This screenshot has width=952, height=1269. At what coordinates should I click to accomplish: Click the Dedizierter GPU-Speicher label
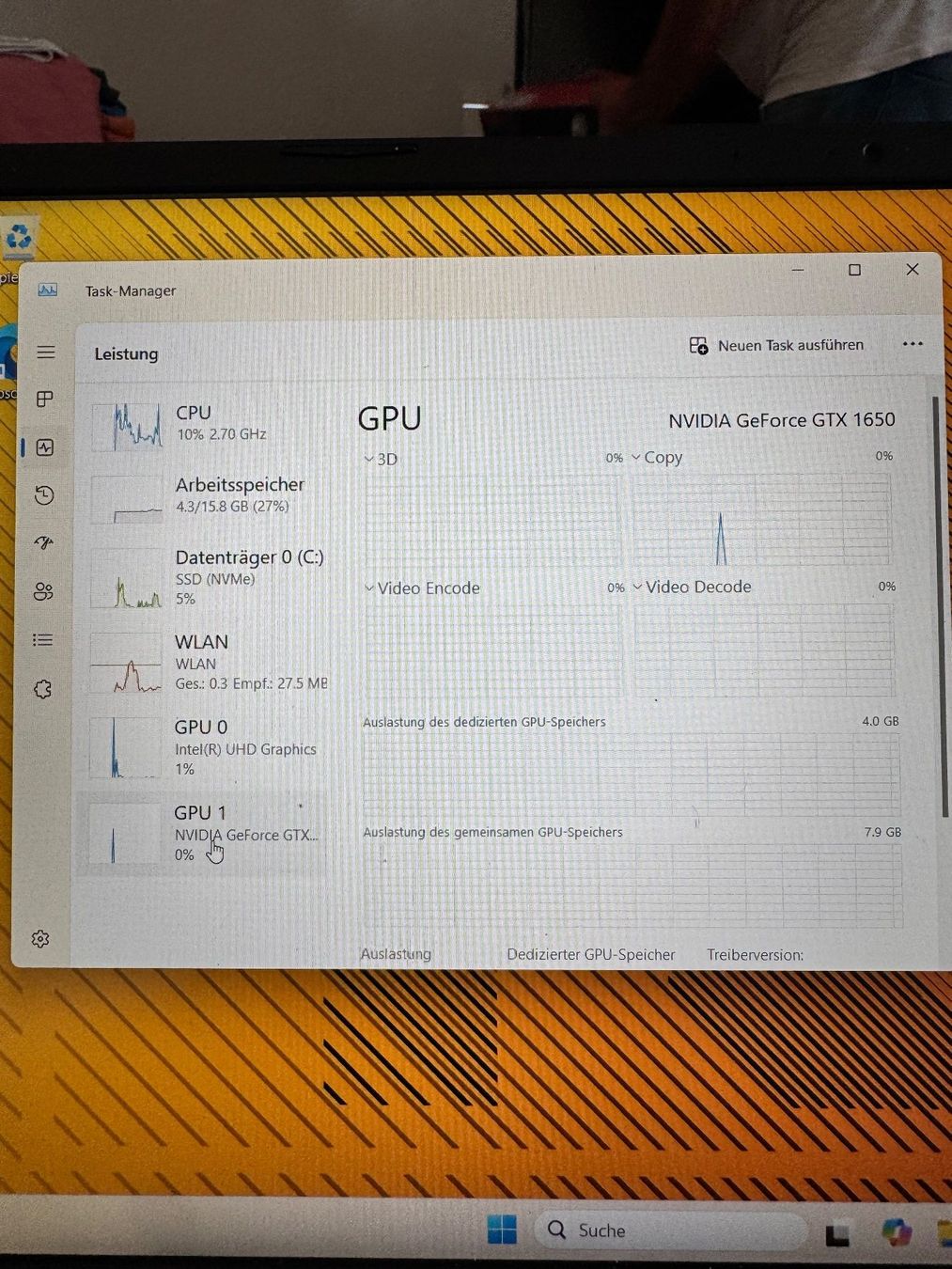pyautogui.click(x=591, y=955)
